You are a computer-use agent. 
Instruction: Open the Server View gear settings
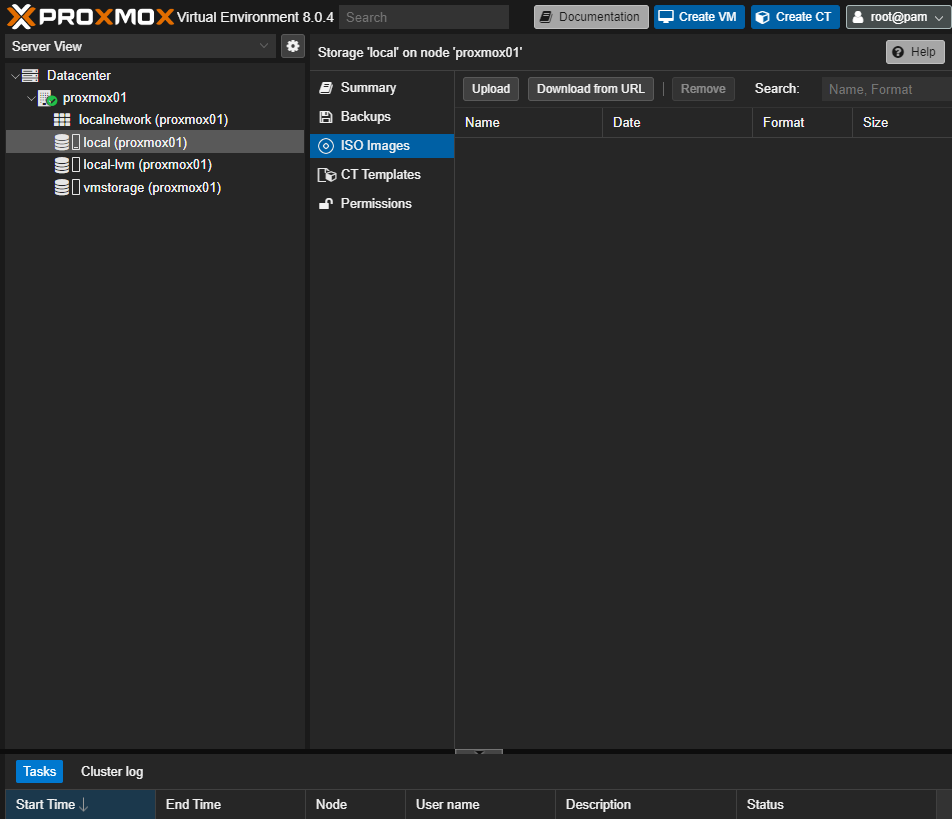pyautogui.click(x=293, y=46)
